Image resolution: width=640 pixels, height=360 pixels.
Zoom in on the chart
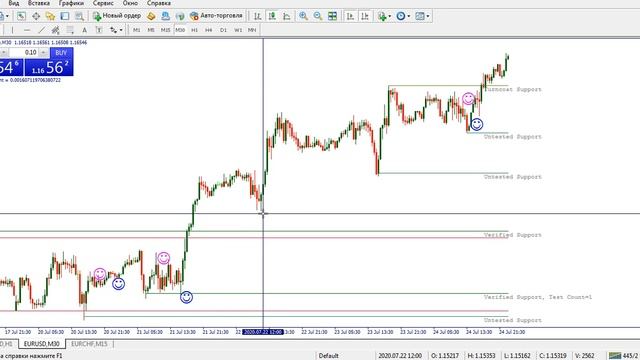point(303,16)
